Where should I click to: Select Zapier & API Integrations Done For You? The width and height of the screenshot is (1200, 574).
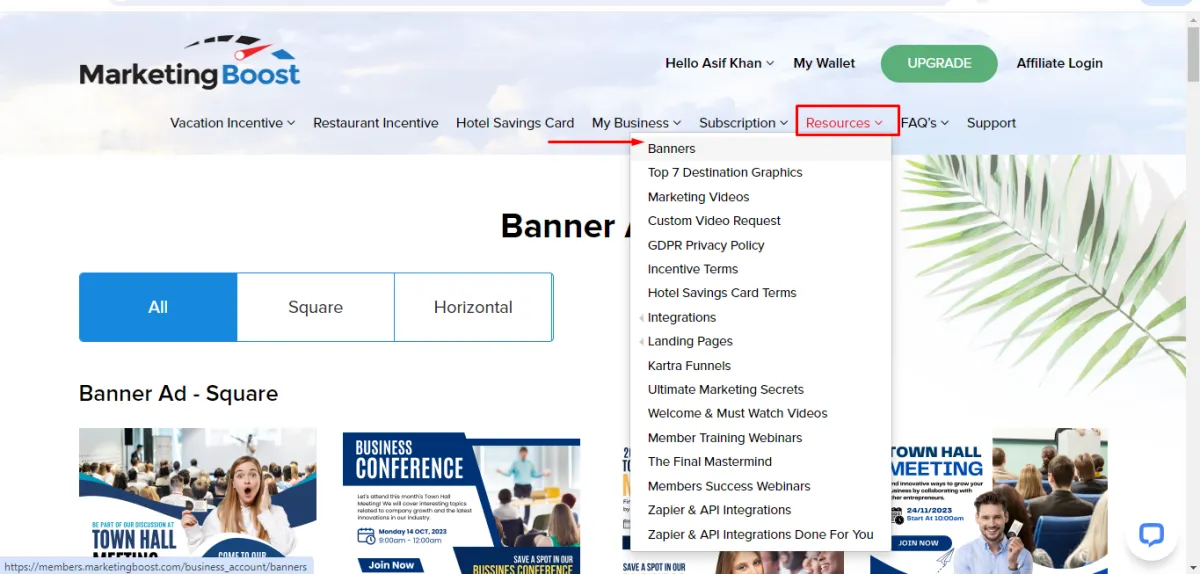tap(760, 534)
